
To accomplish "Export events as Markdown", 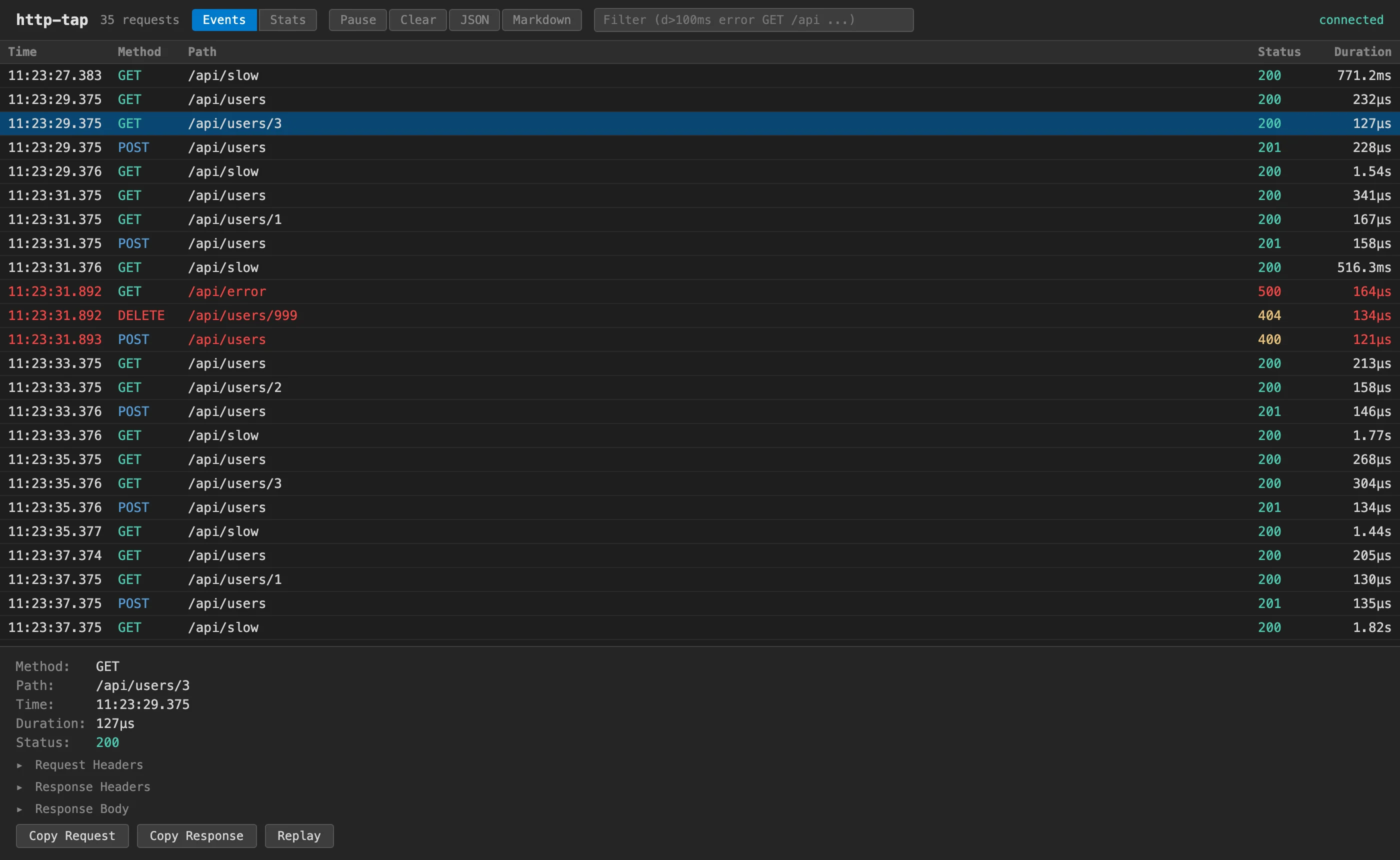I will (541, 20).
